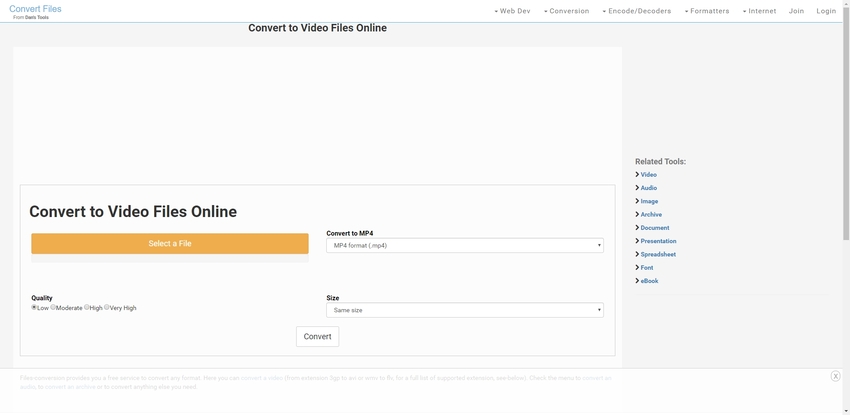Click the Join link
Image resolution: width=850 pixels, height=415 pixels.
point(796,11)
